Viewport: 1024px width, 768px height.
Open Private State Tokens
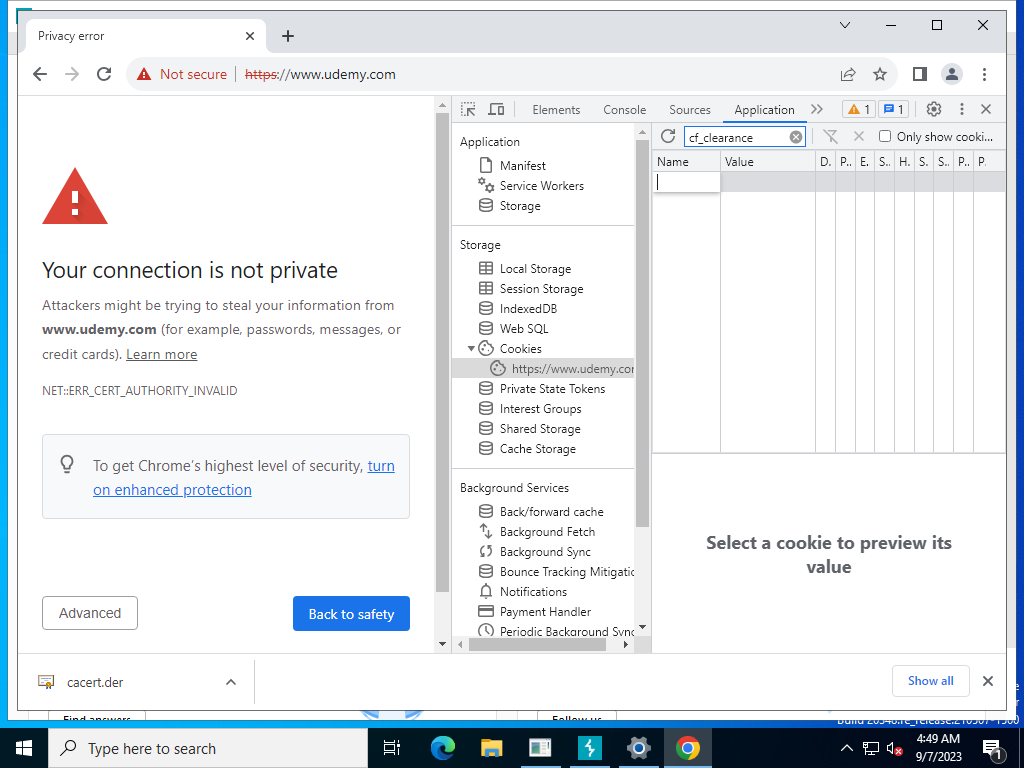pyautogui.click(x=552, y=389)
